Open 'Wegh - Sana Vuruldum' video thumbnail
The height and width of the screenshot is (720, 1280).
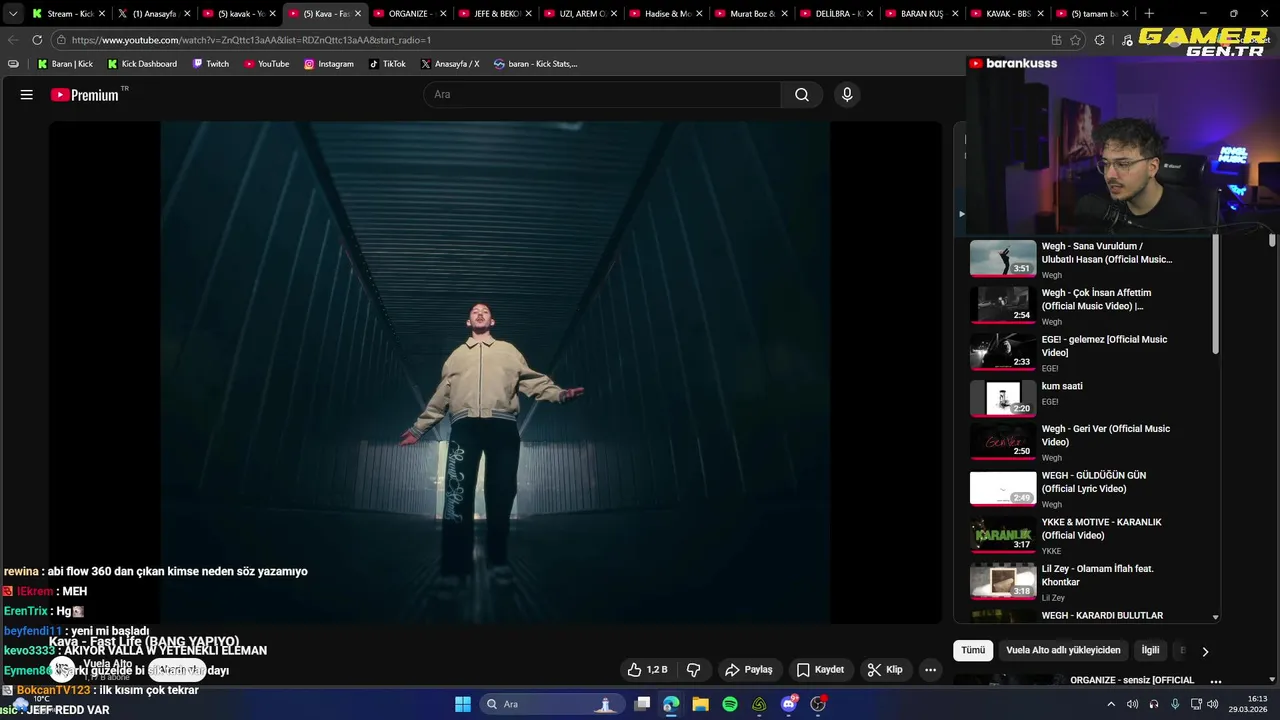(1003, 259)
